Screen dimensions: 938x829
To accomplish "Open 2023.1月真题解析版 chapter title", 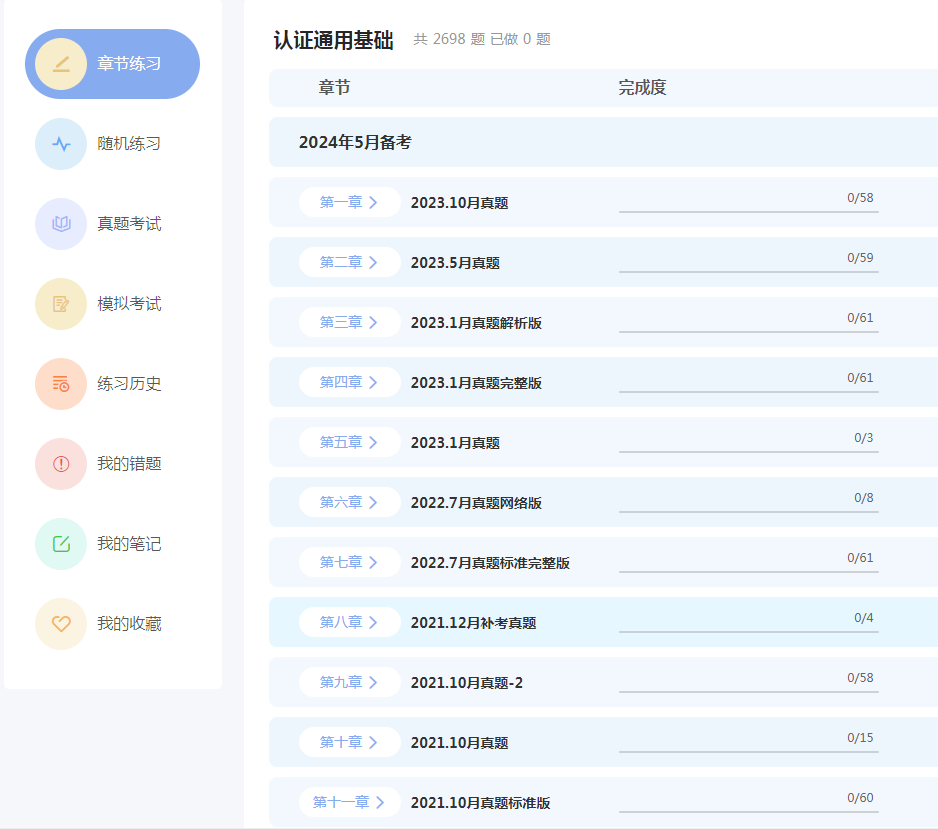I will [476, 323].
